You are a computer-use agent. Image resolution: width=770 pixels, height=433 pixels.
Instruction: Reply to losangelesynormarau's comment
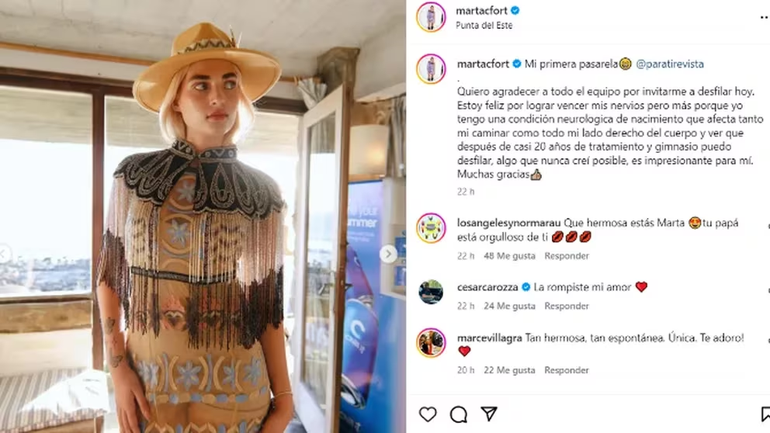click(566, 256)
